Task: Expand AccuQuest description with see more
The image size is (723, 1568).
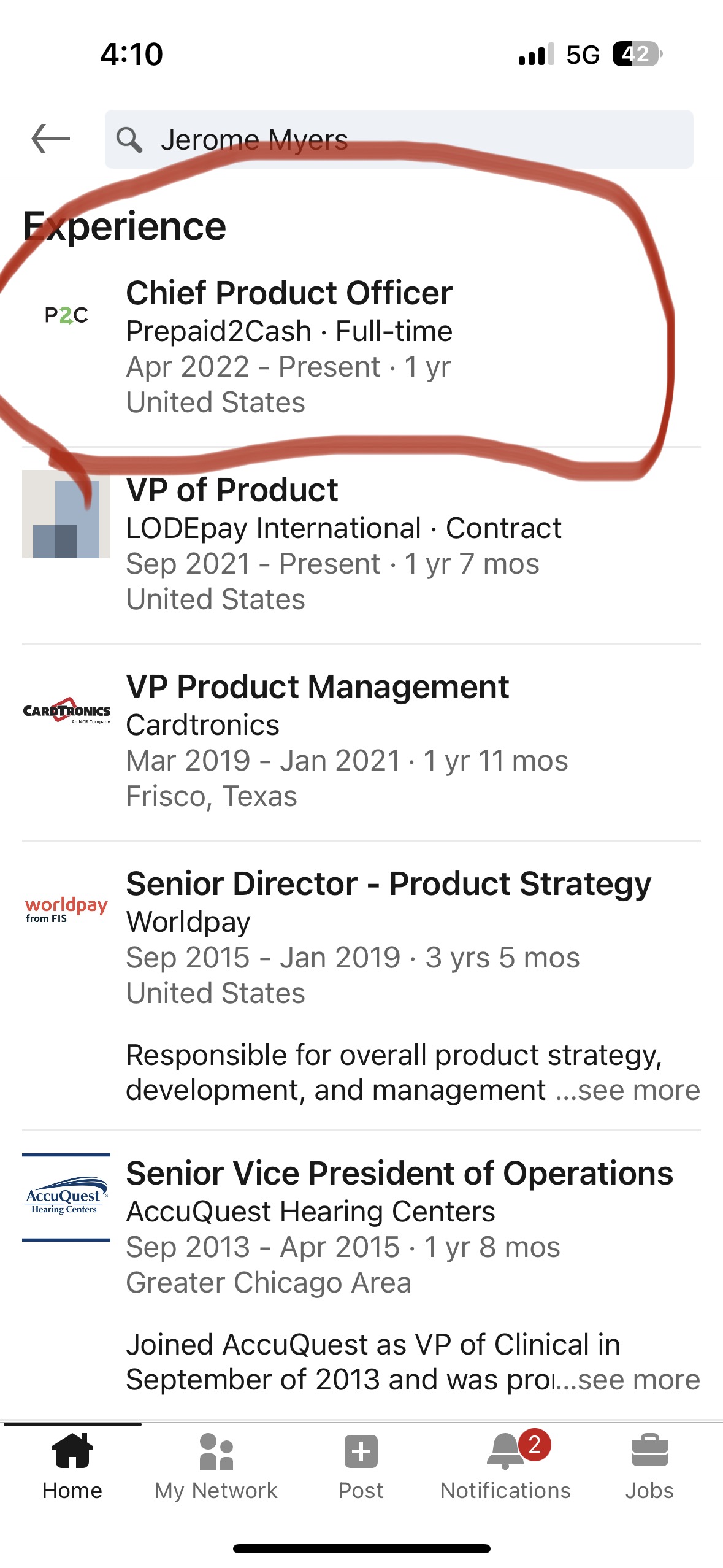Action: [638, 1380]
